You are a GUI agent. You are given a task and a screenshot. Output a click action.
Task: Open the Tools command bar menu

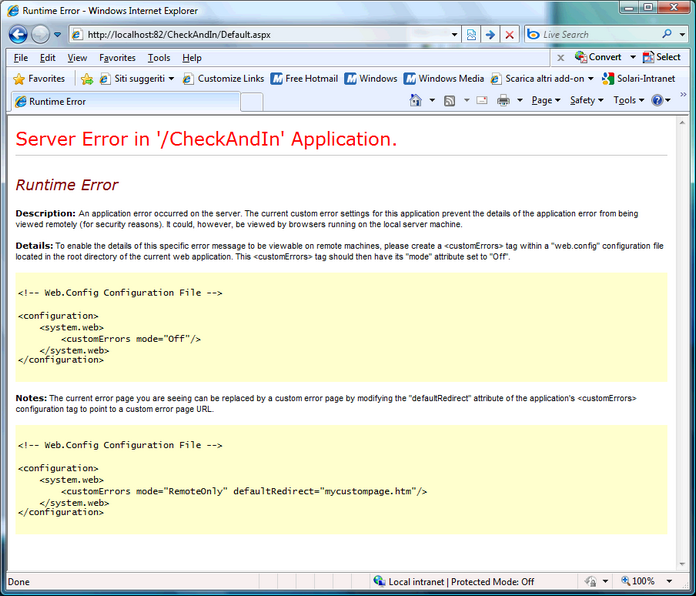pos(629,100)
